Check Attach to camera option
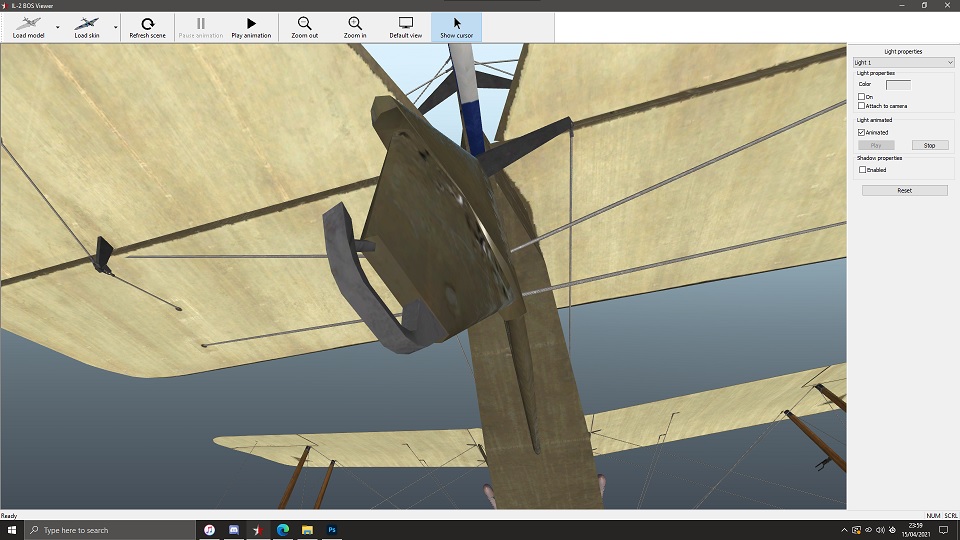Screen dimensions: 960x540 point(862,106)
